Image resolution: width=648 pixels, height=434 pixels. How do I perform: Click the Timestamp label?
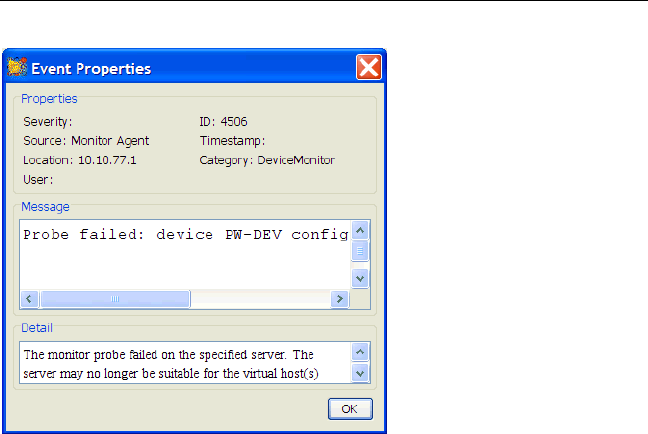232,141
